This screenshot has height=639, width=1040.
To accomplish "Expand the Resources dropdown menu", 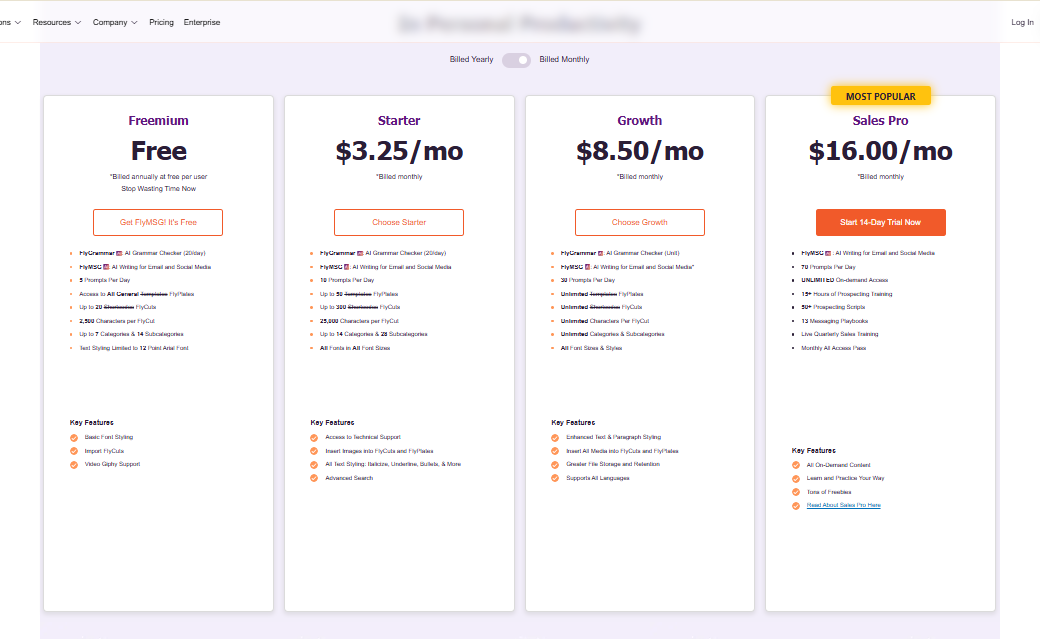I will click(x=56, y=22).
